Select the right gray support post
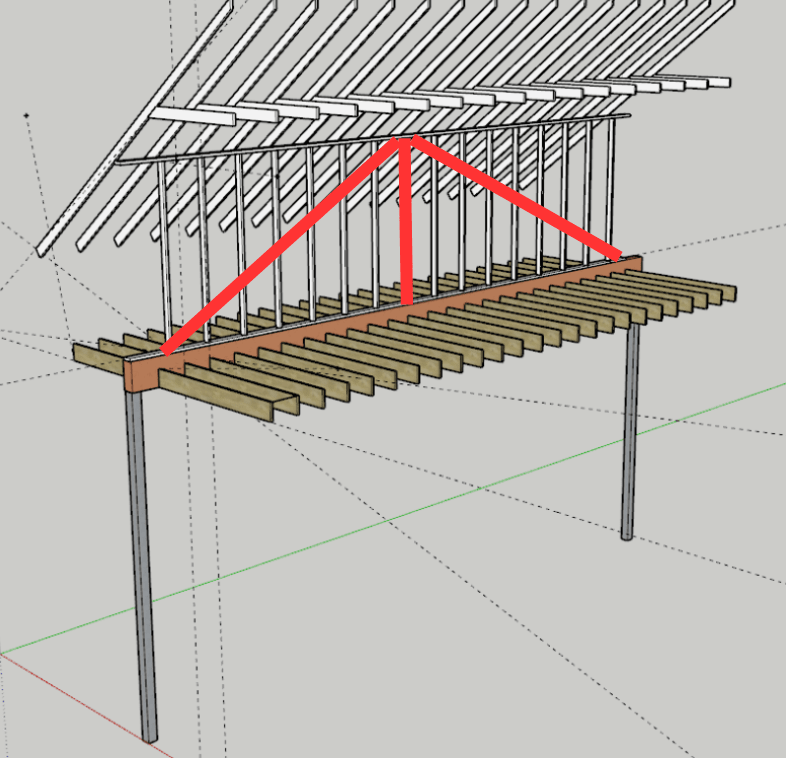Image resolution: width=786 pixels, height=758 pixels. point(630,431)
